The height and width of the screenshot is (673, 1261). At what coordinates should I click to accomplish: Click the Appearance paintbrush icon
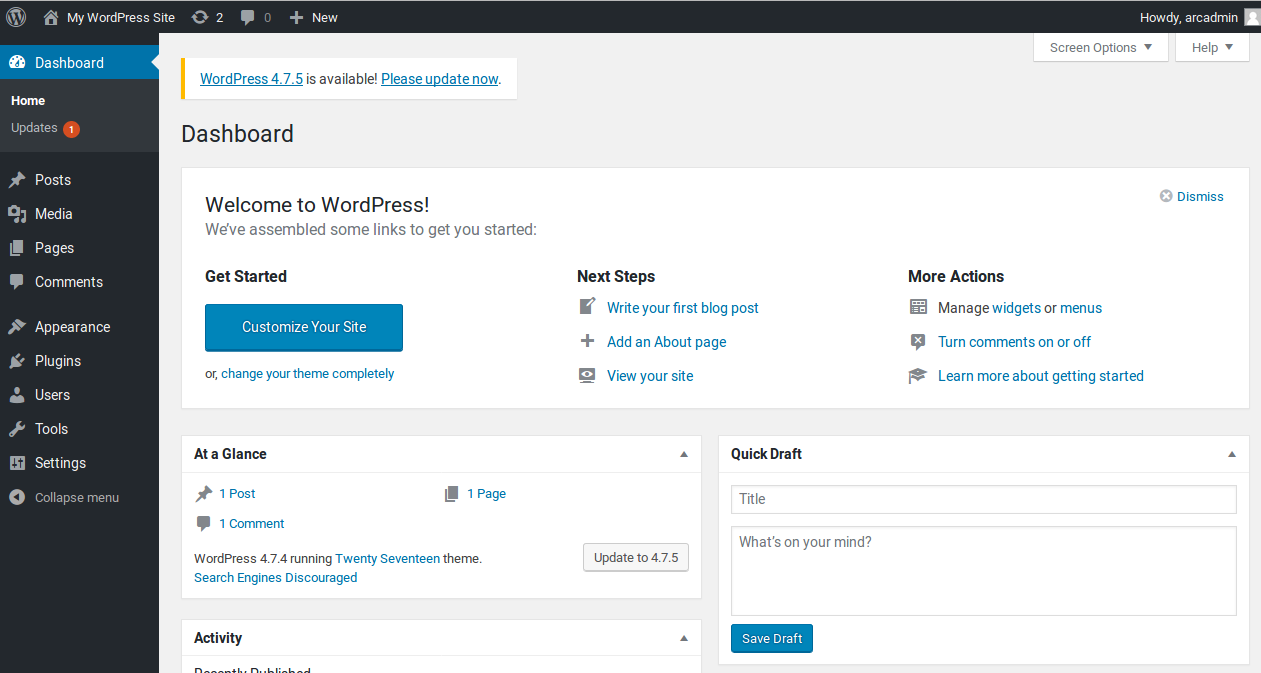tap(17, 327)
